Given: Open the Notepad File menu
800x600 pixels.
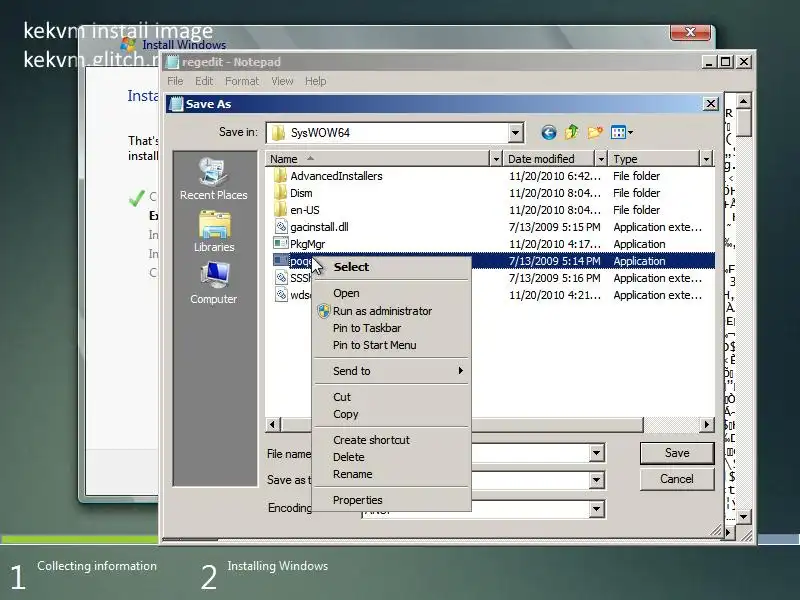Looking at the screenshot, I should tap(175, 81).
